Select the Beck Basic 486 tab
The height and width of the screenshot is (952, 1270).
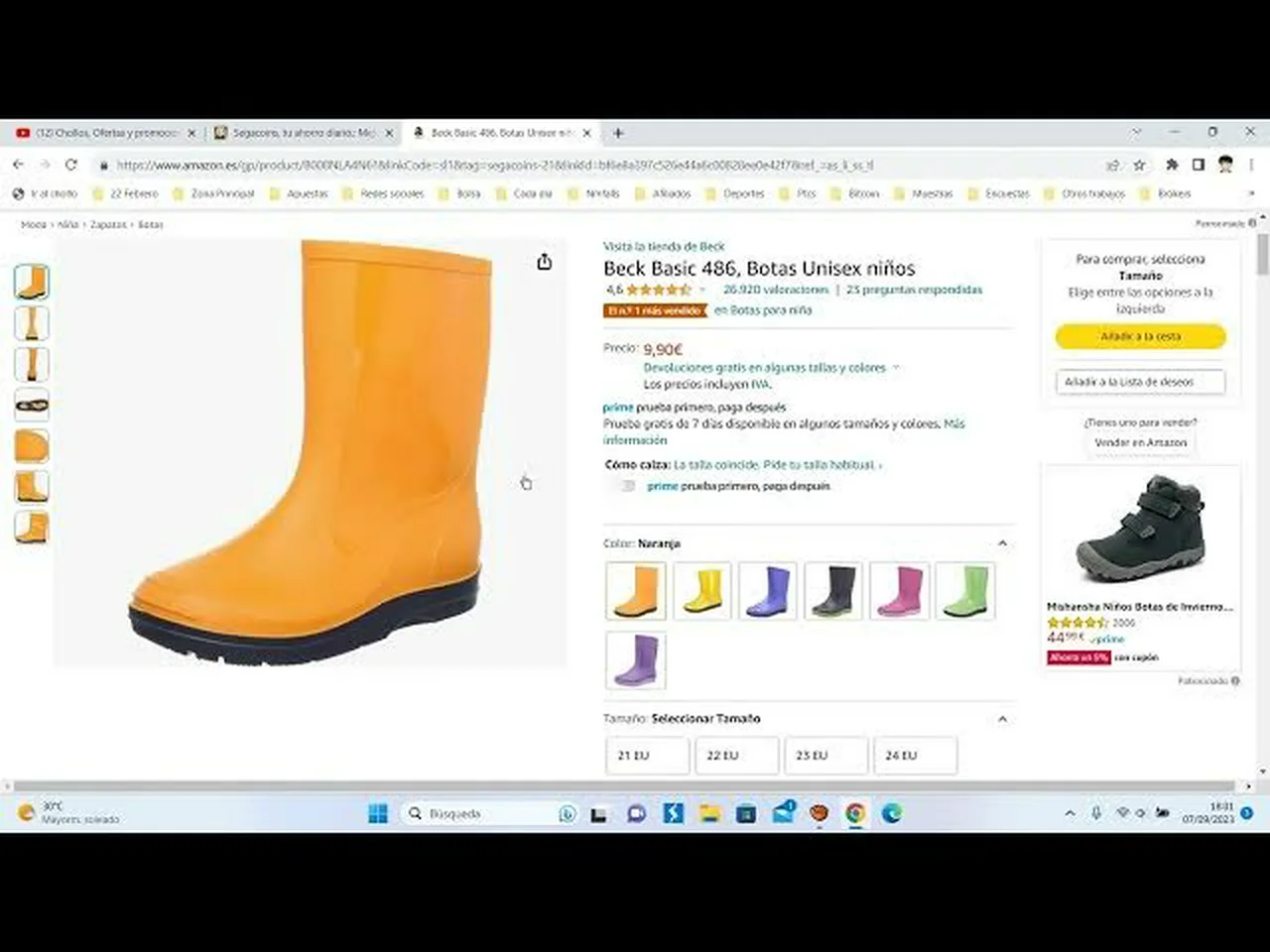502,133
